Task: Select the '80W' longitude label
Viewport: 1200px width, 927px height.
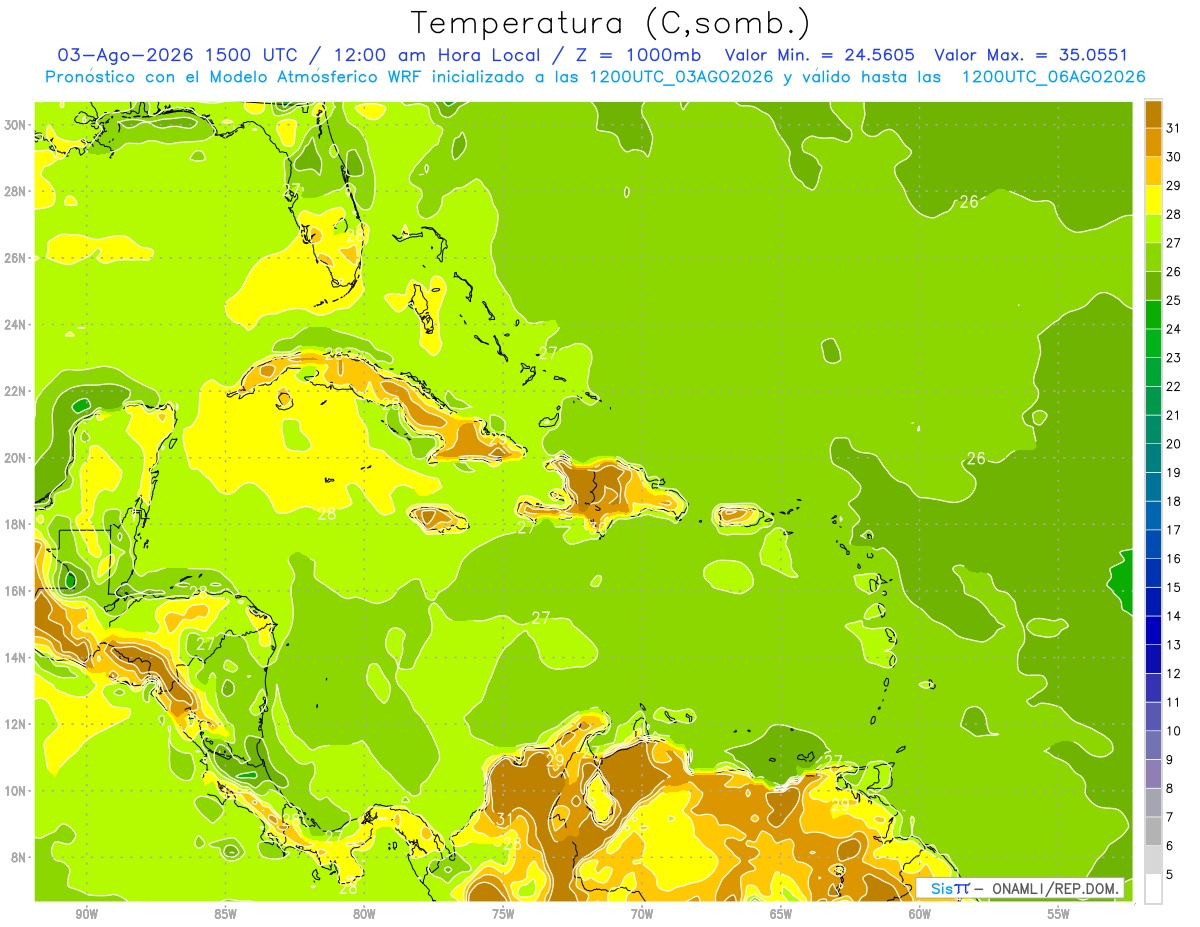Action: click(x=364, y=914)
